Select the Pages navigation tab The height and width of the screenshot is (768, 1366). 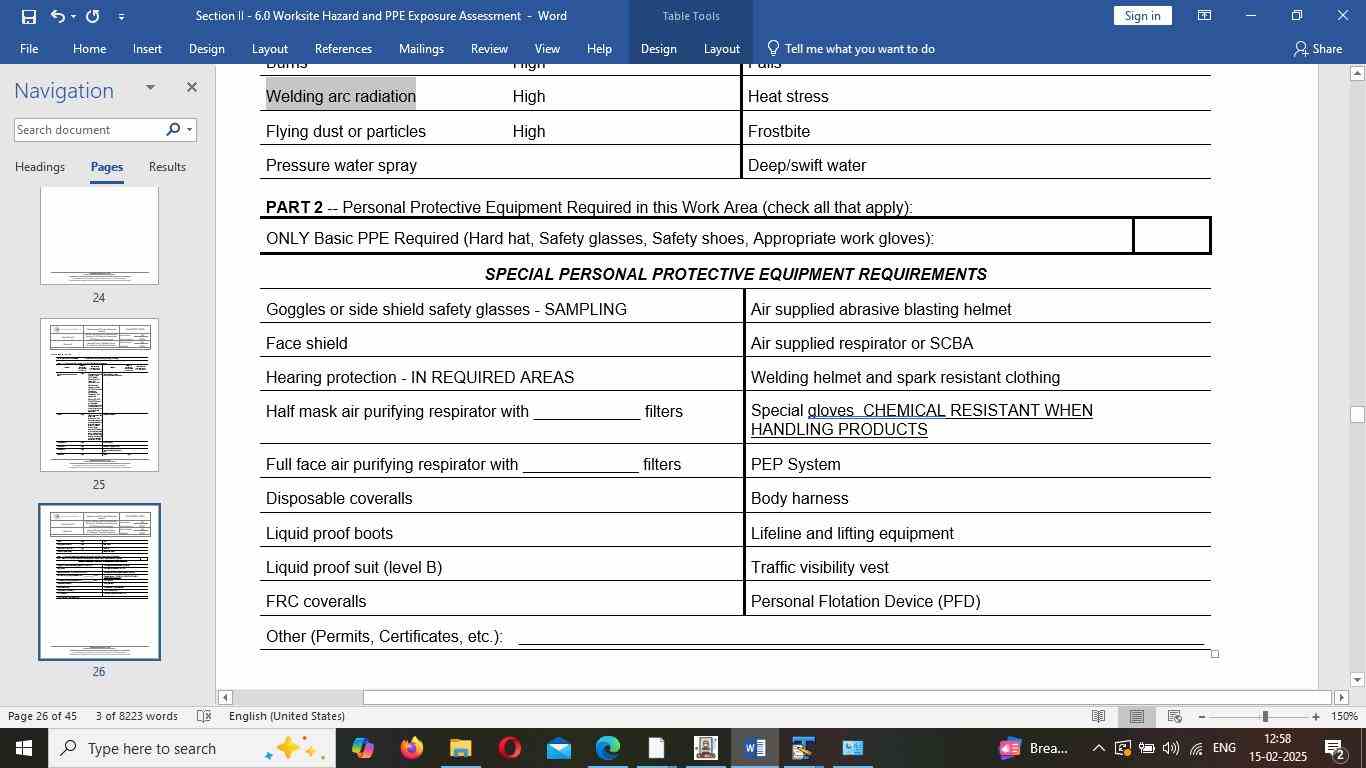(107, 167)
